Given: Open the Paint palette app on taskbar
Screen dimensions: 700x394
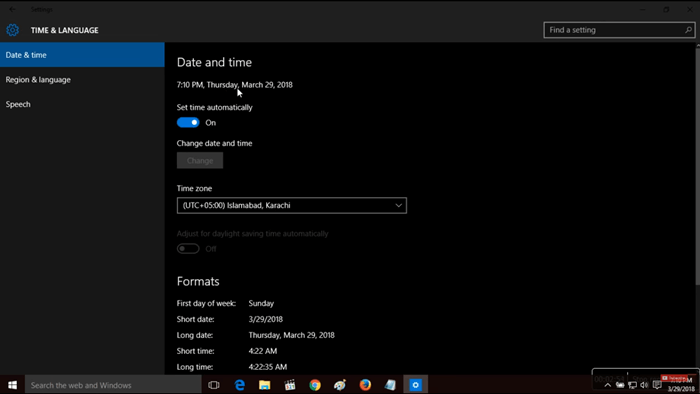Looking at the screenshot, I should pos(340,385).
